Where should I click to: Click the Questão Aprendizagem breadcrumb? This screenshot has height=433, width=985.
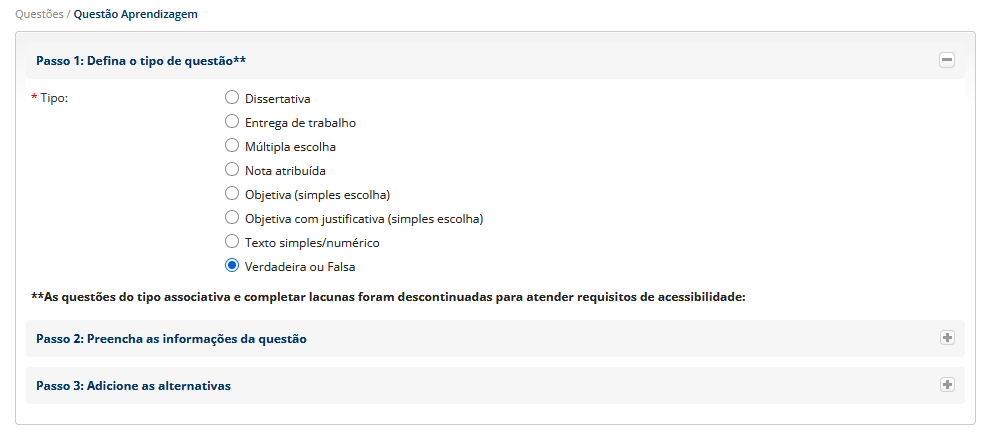point(135,14)
